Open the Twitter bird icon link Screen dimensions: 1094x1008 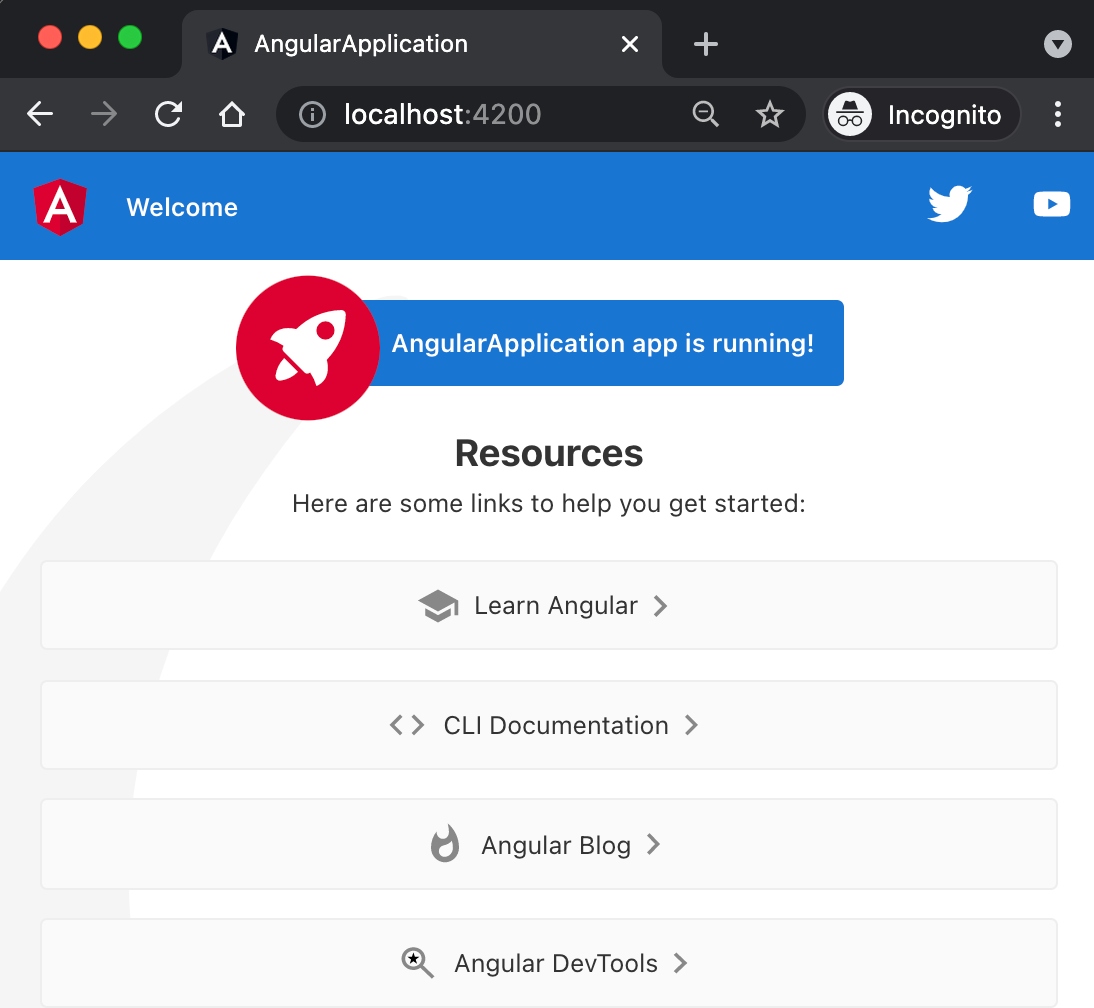950,204
